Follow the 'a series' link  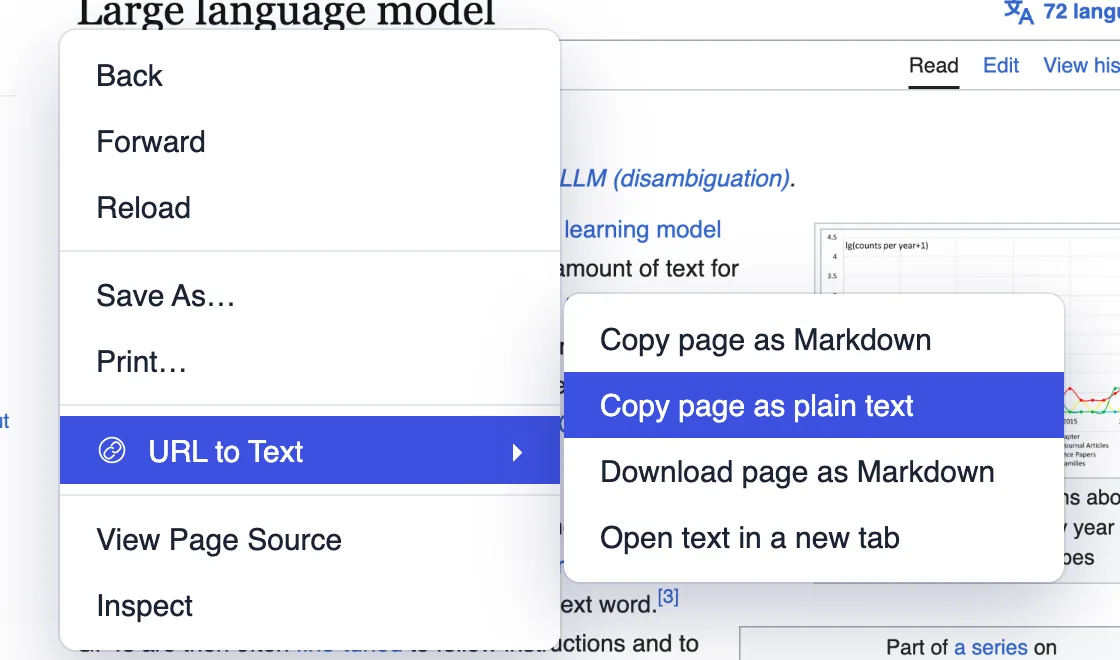991,647
